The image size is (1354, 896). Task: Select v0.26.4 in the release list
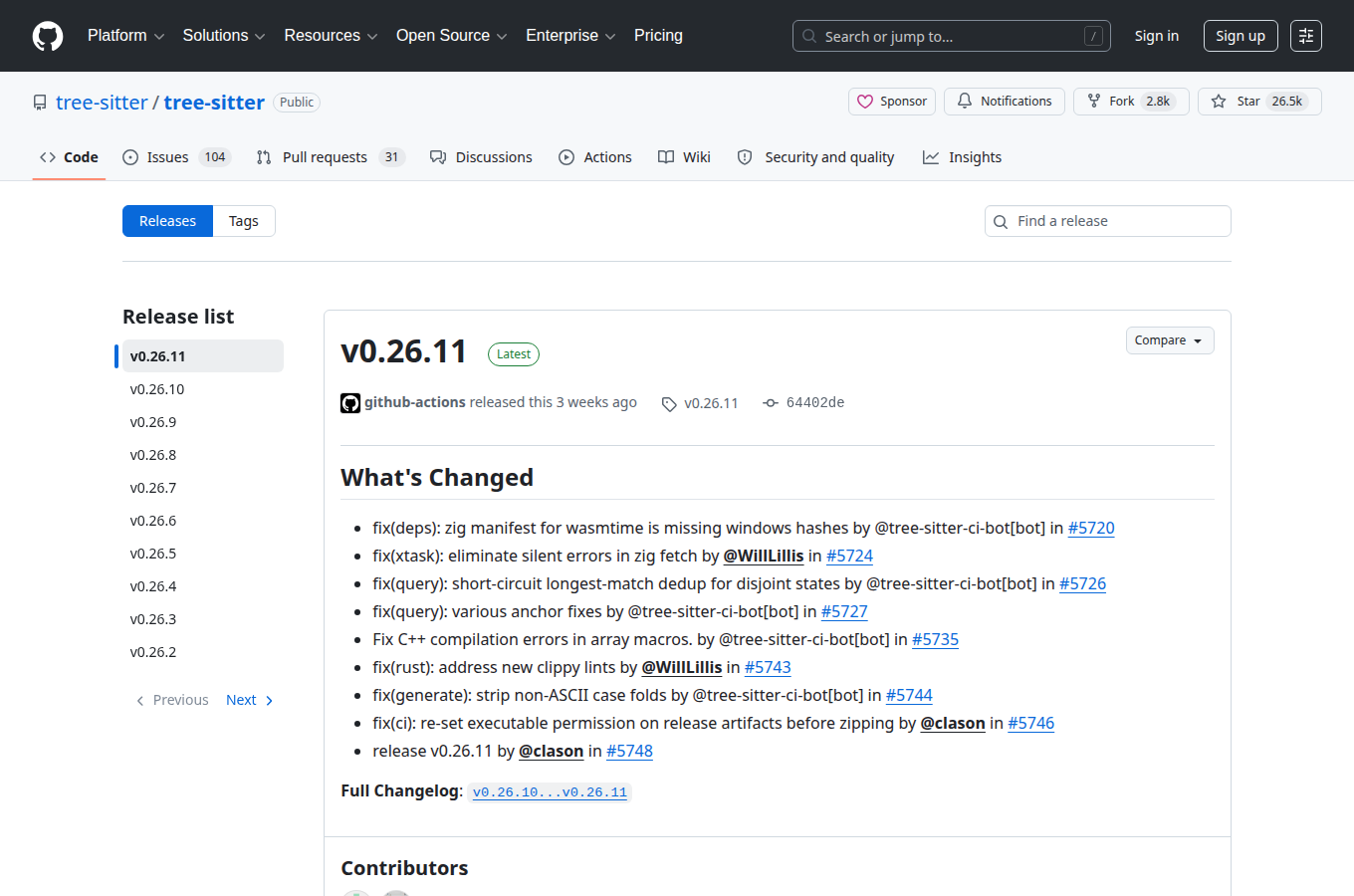[203, 586]
